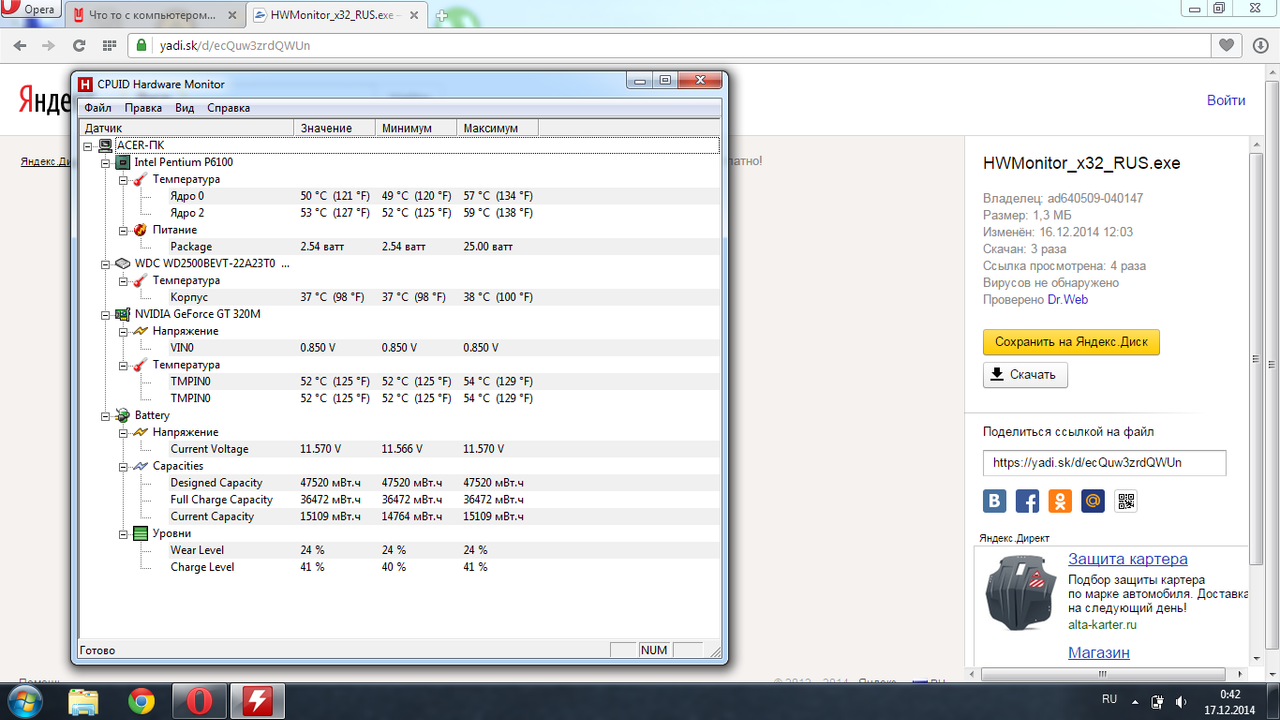Click the Facebook share icon
This screenshot has height=720, width=1280.
click(x=1027, y=501)
